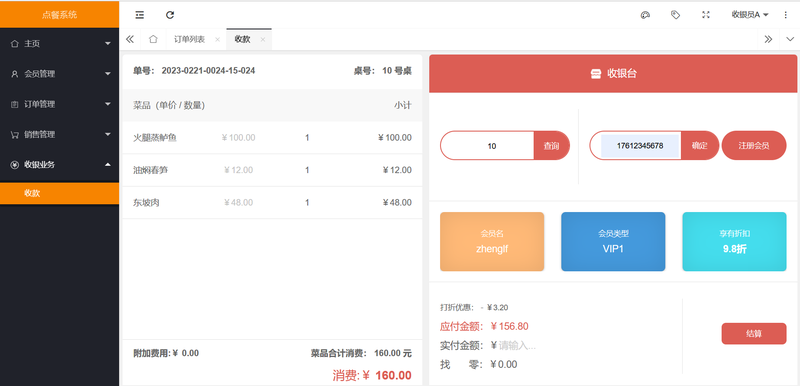
Task: Click the store icon in 收银台 header
Action: pos(596,74)
